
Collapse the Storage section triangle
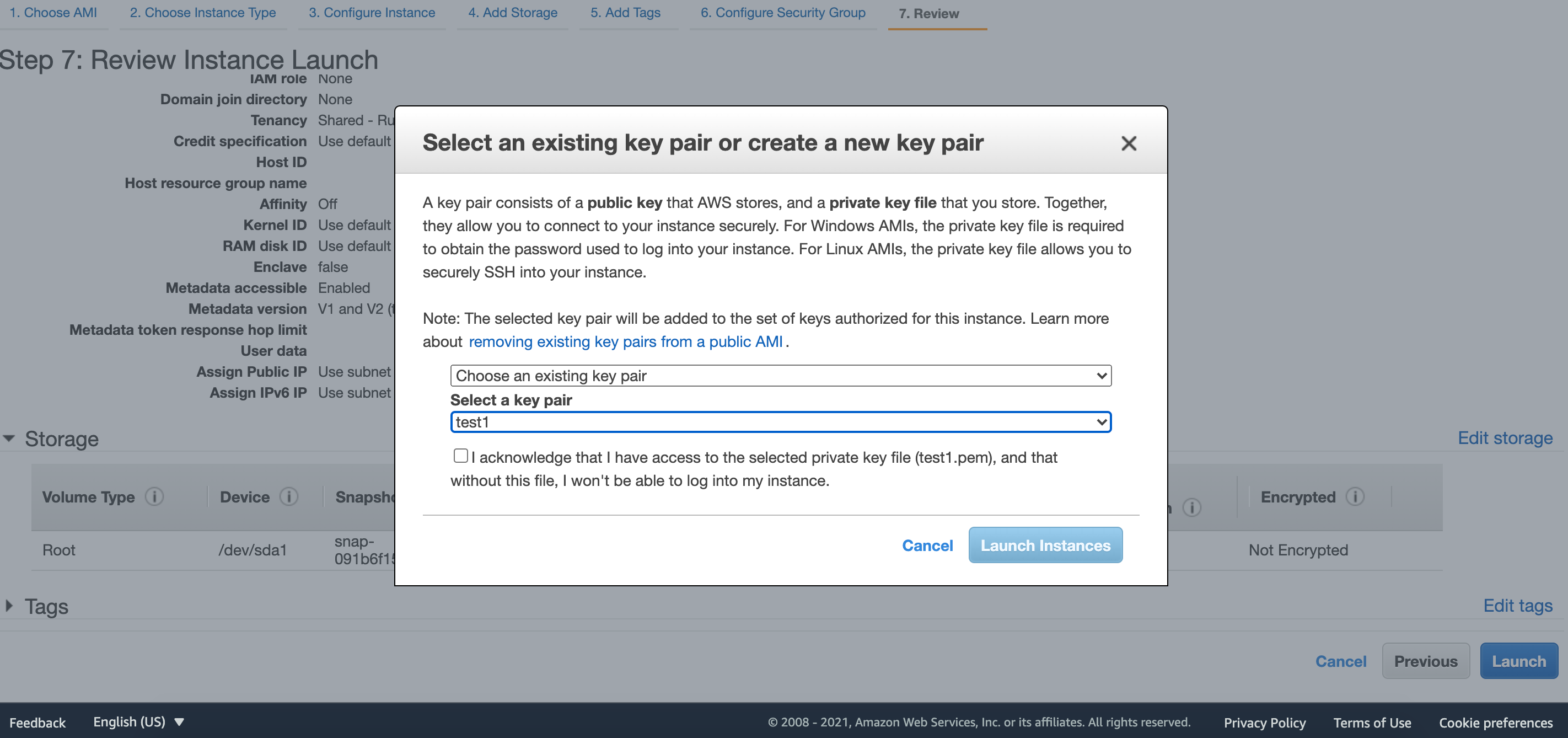[x=9, y=438]
